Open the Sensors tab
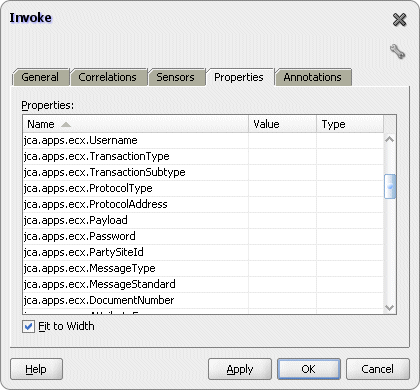The width and height of the screenshot is (420, 390). click(x=176, y=77)
